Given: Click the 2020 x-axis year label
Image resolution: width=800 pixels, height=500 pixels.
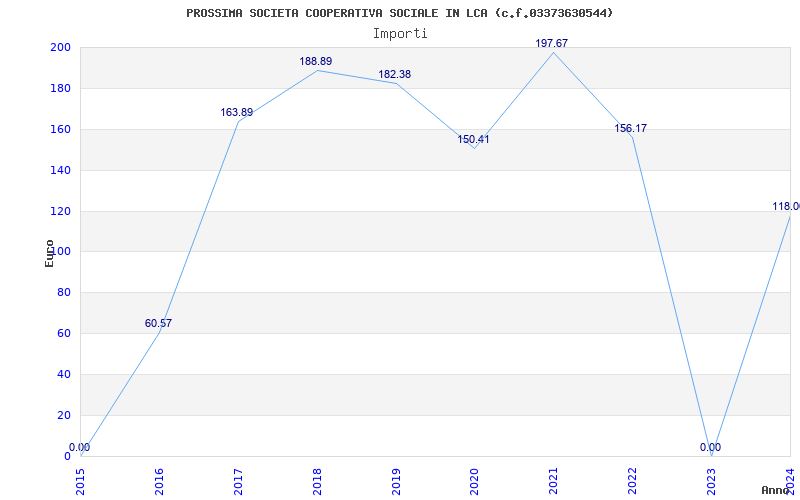Looking at the screenshot, I should point(474,480).
